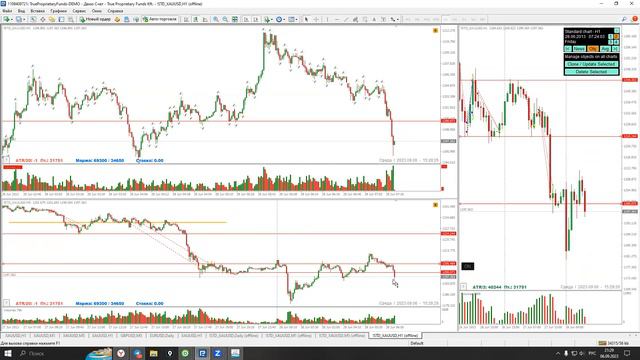Toggle the Avg button in panel

click(605, 49)
